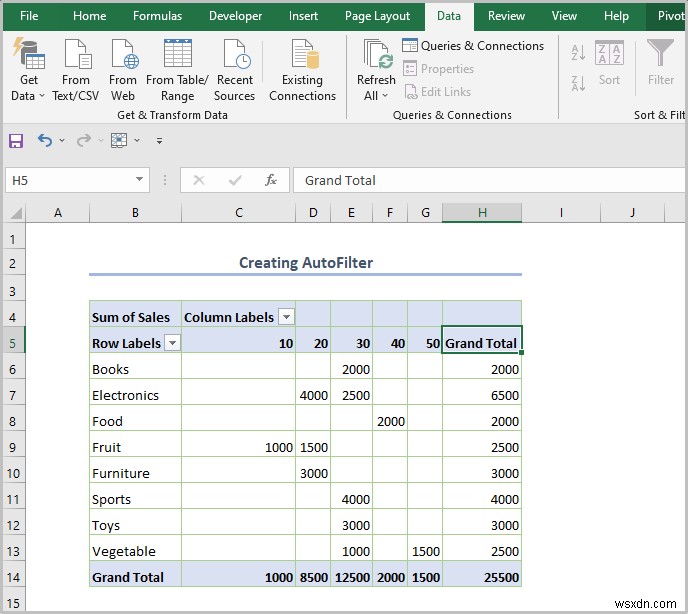The height and width of the screenshot is (614, 688).
Task: Save the workbook from quick access
Action: [16, 141]
